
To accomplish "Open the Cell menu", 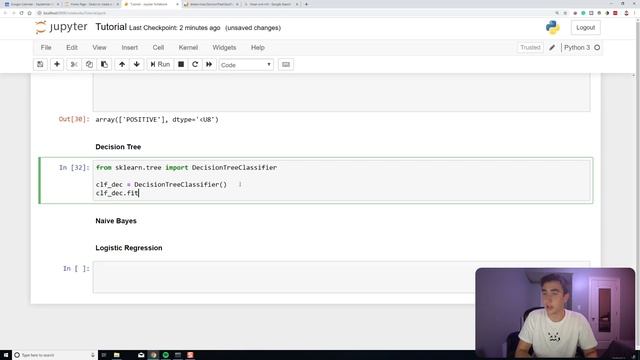I will pos(158,48).
